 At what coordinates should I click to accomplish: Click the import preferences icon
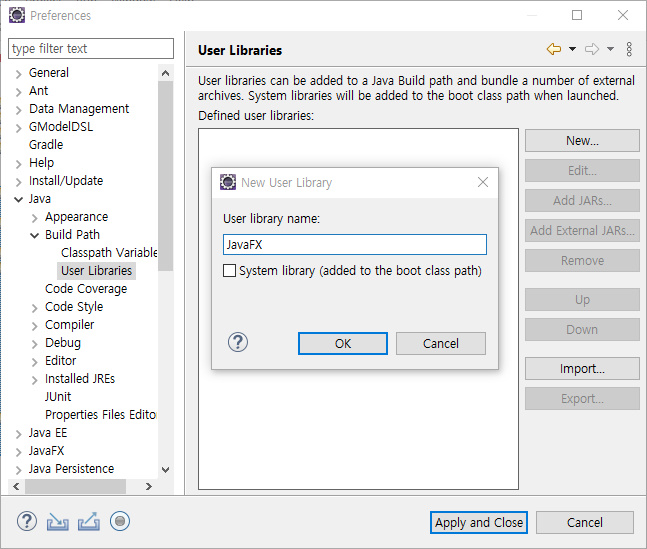tap(57, 521)
